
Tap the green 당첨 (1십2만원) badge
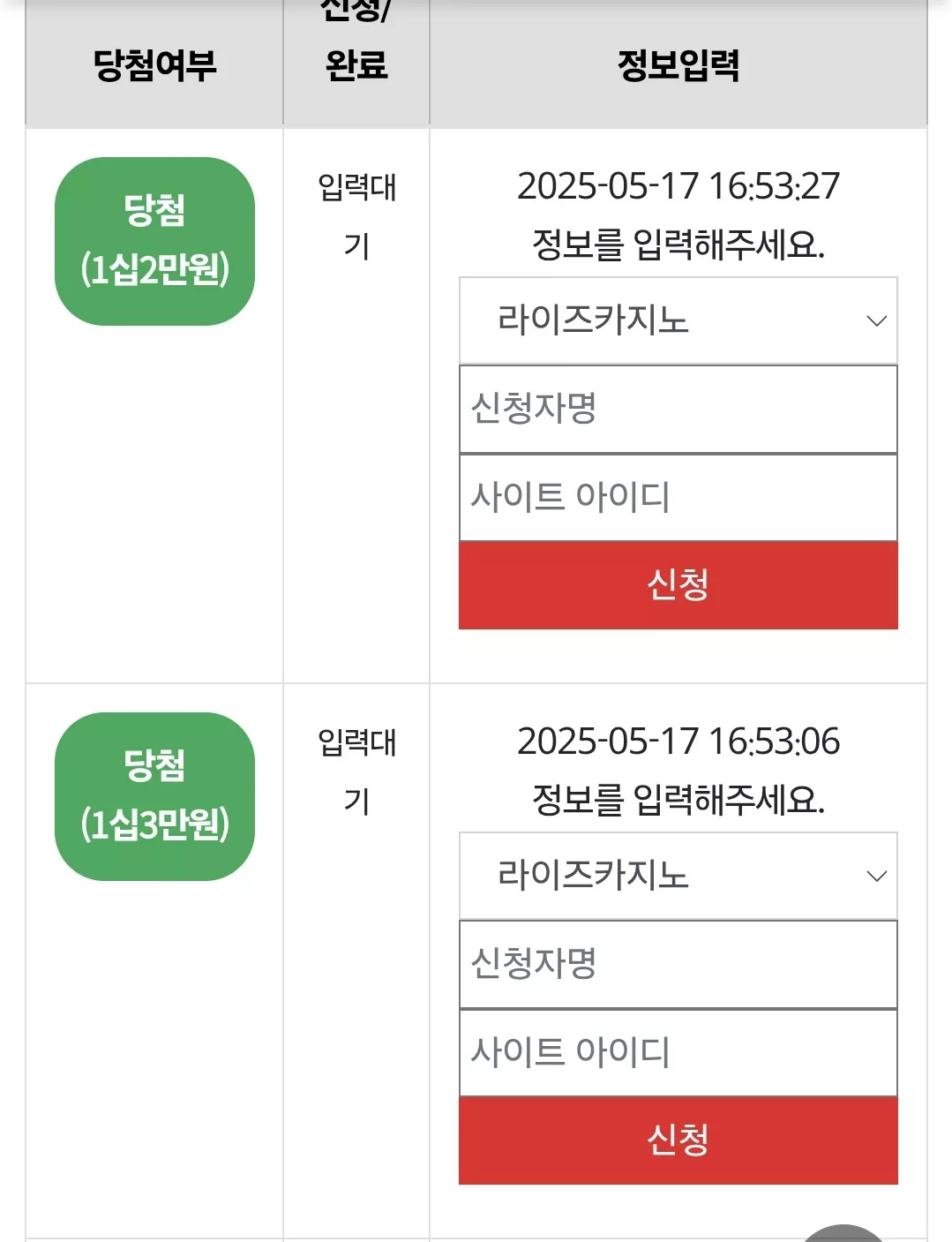154,241
